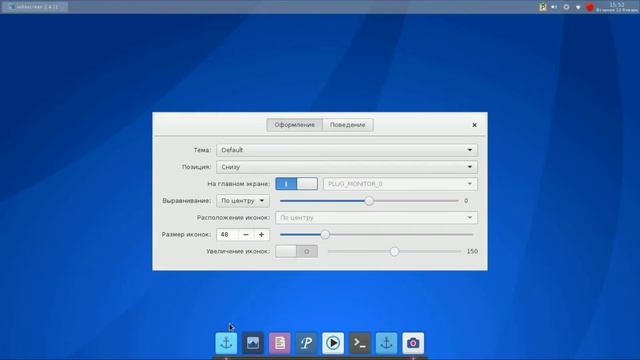Open the Тема dropdown showing Default
640x360 pixels.
(x=347, y=150)
